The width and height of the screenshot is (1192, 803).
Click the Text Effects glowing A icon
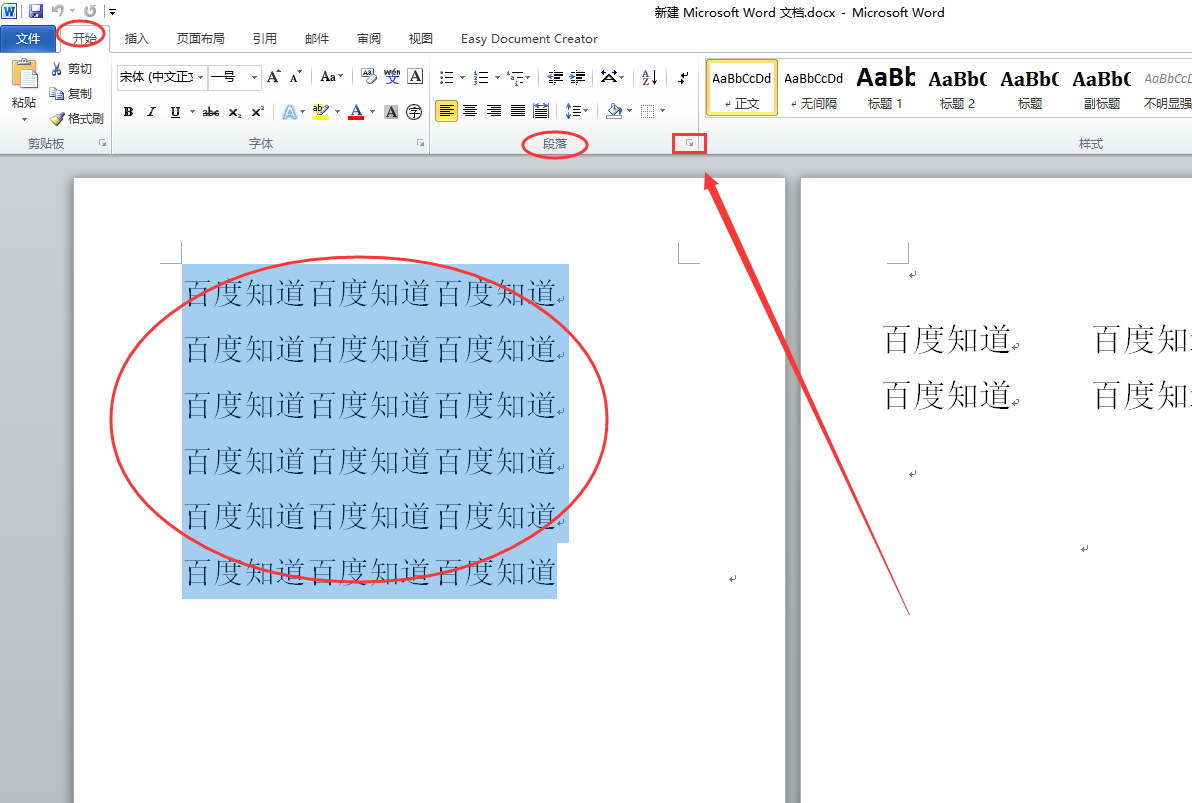(289, 112)
